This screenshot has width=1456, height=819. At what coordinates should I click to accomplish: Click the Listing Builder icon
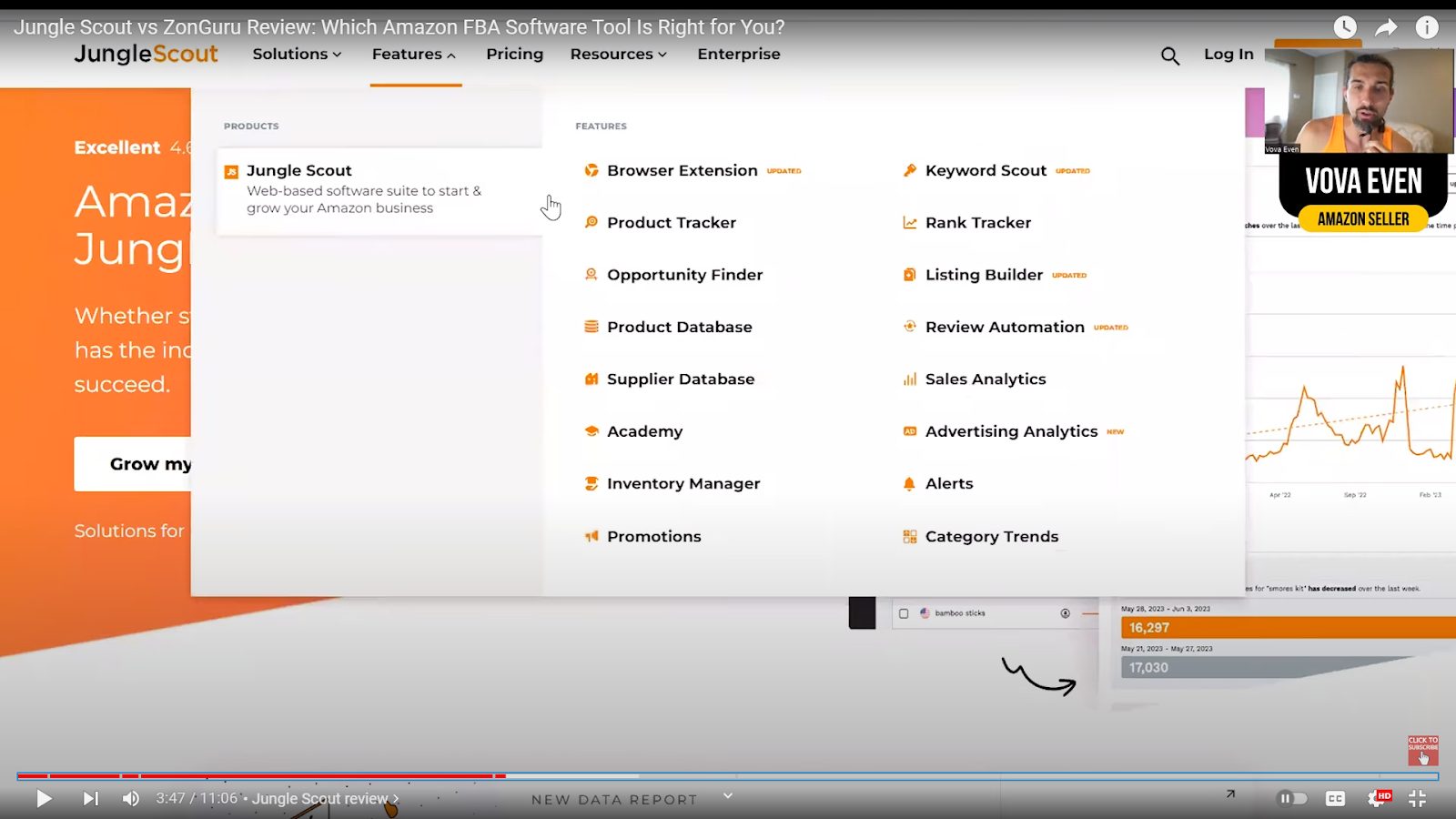(909, 274)
